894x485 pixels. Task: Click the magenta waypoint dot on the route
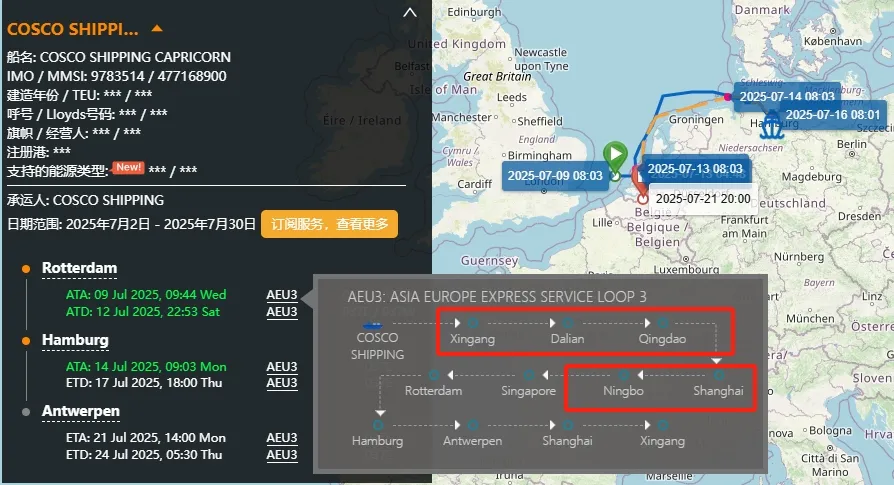pos(728,97)
